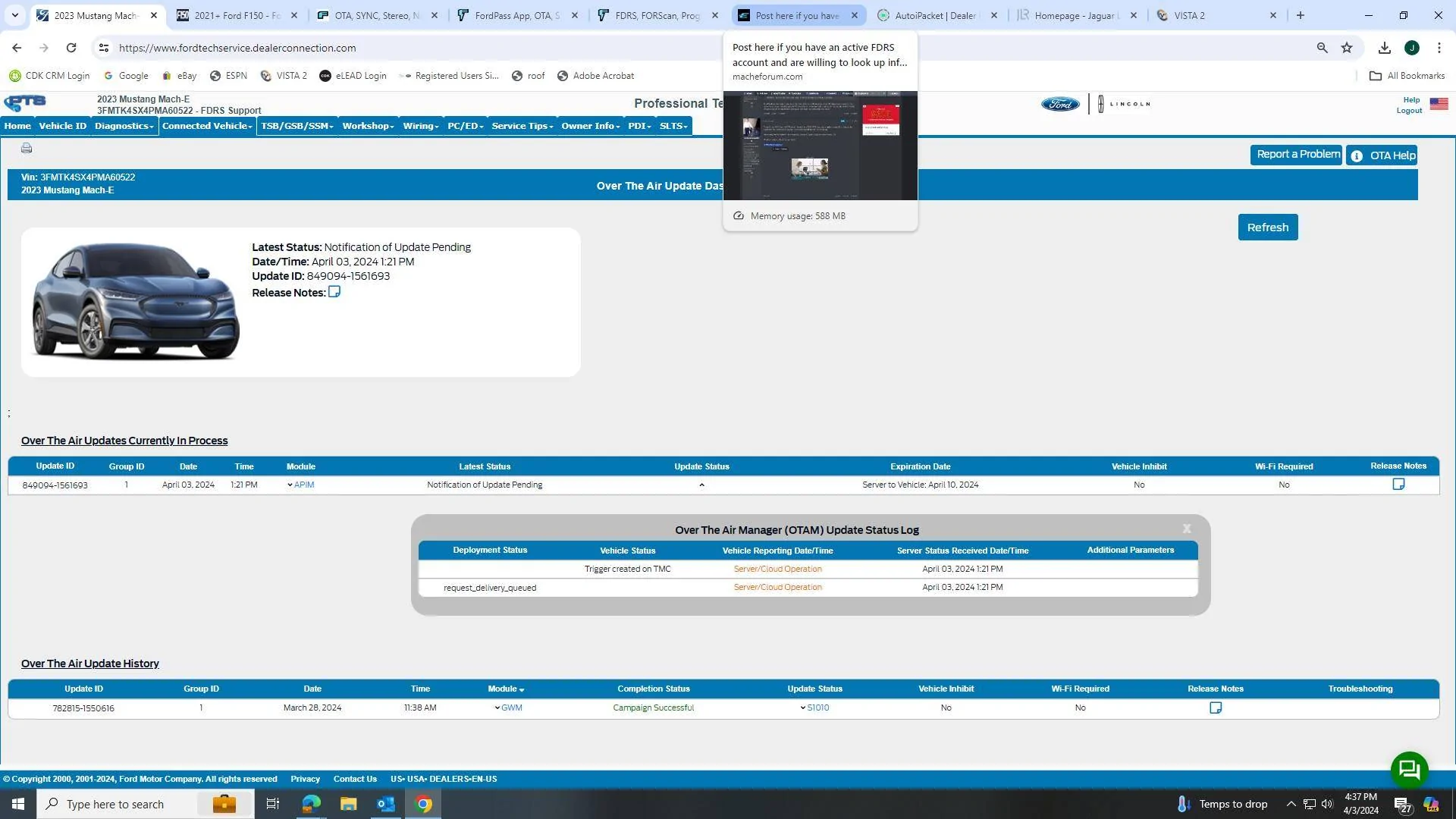Collapse Update Status caret in APIM row
Viewport: 1456px width, 819px height.
tap(701, 485)
